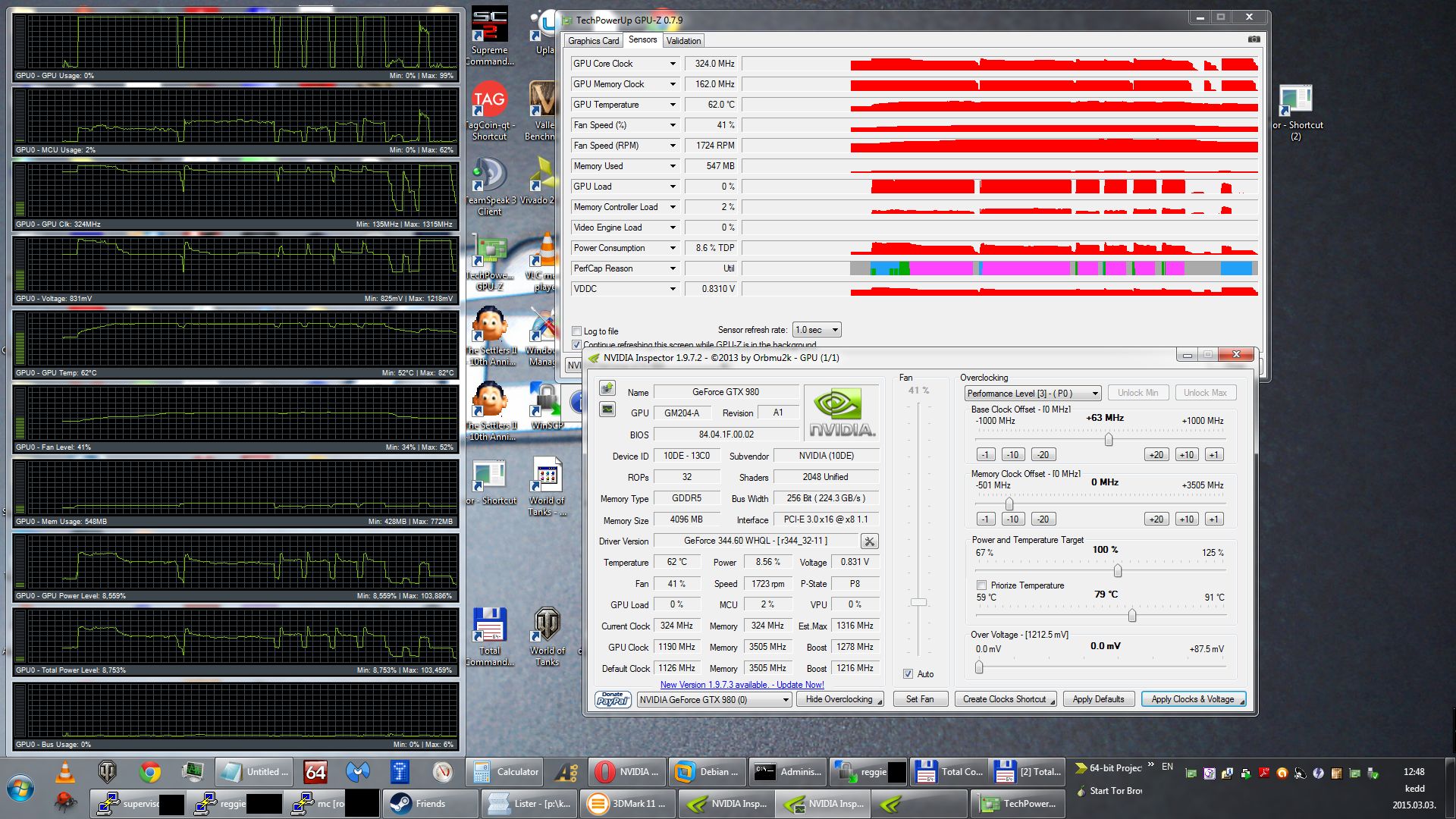Open the NVIDIA GeForce GTX 980 (0) GPU selector
The height and width of the screenshot is (819, 1456).
[x=714, y=699]
